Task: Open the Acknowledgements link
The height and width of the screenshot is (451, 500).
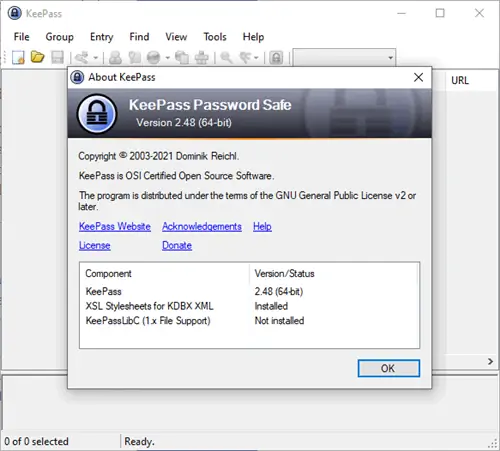Action: [202, 226]
